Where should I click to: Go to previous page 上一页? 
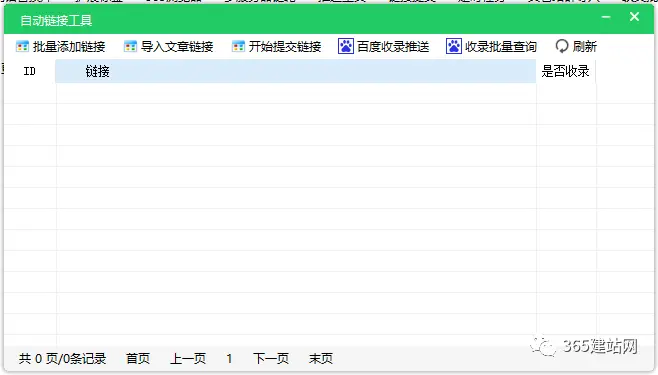pos(188,359)
